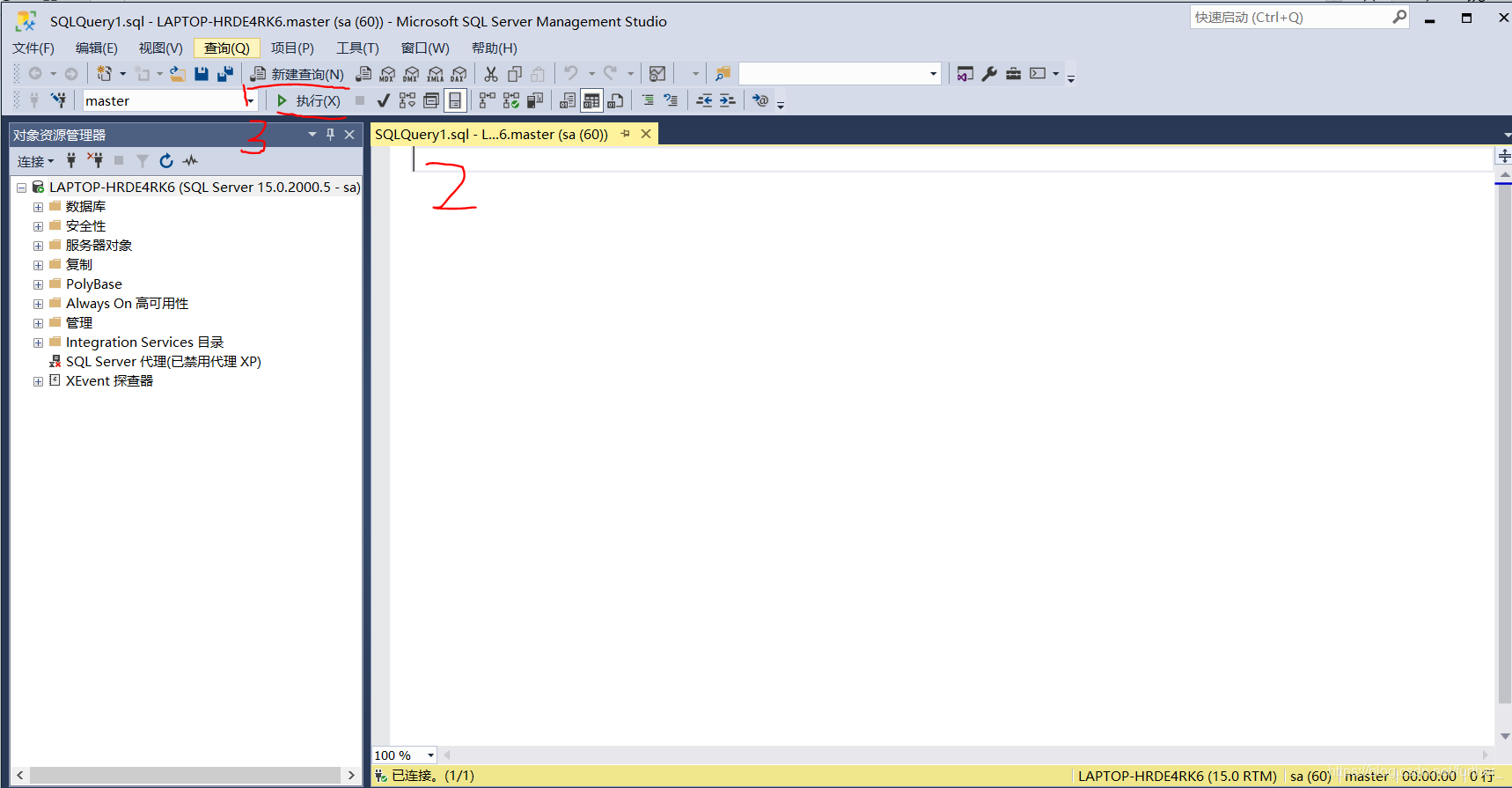Click the Open File folder icon
The width and height of the screenshot is (1512, 788).
pos(177,74)
